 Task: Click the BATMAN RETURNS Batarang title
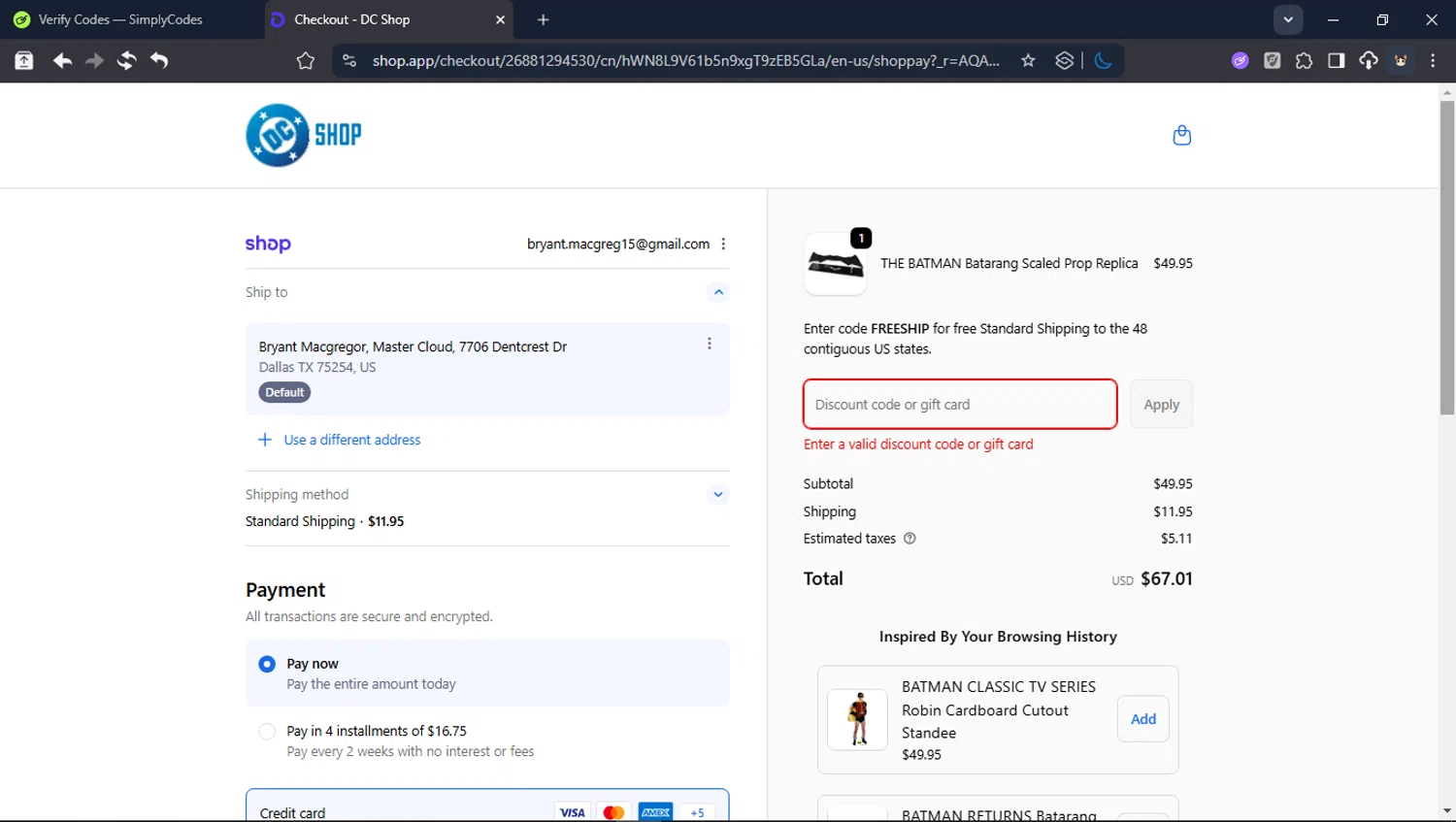pos(999,814)
